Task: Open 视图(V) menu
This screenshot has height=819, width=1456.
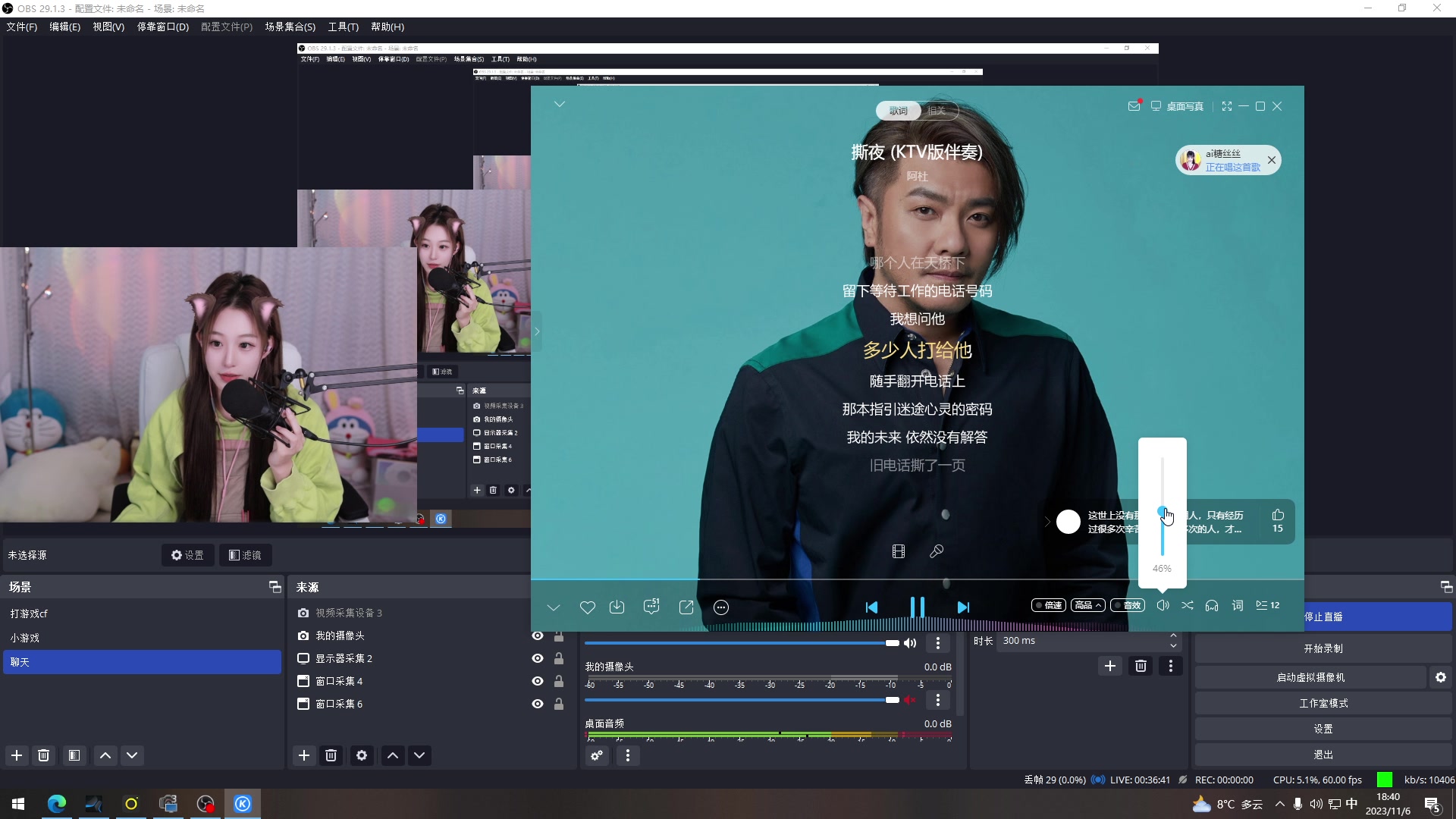Action: pyautogui.click(x=108, y=27)
